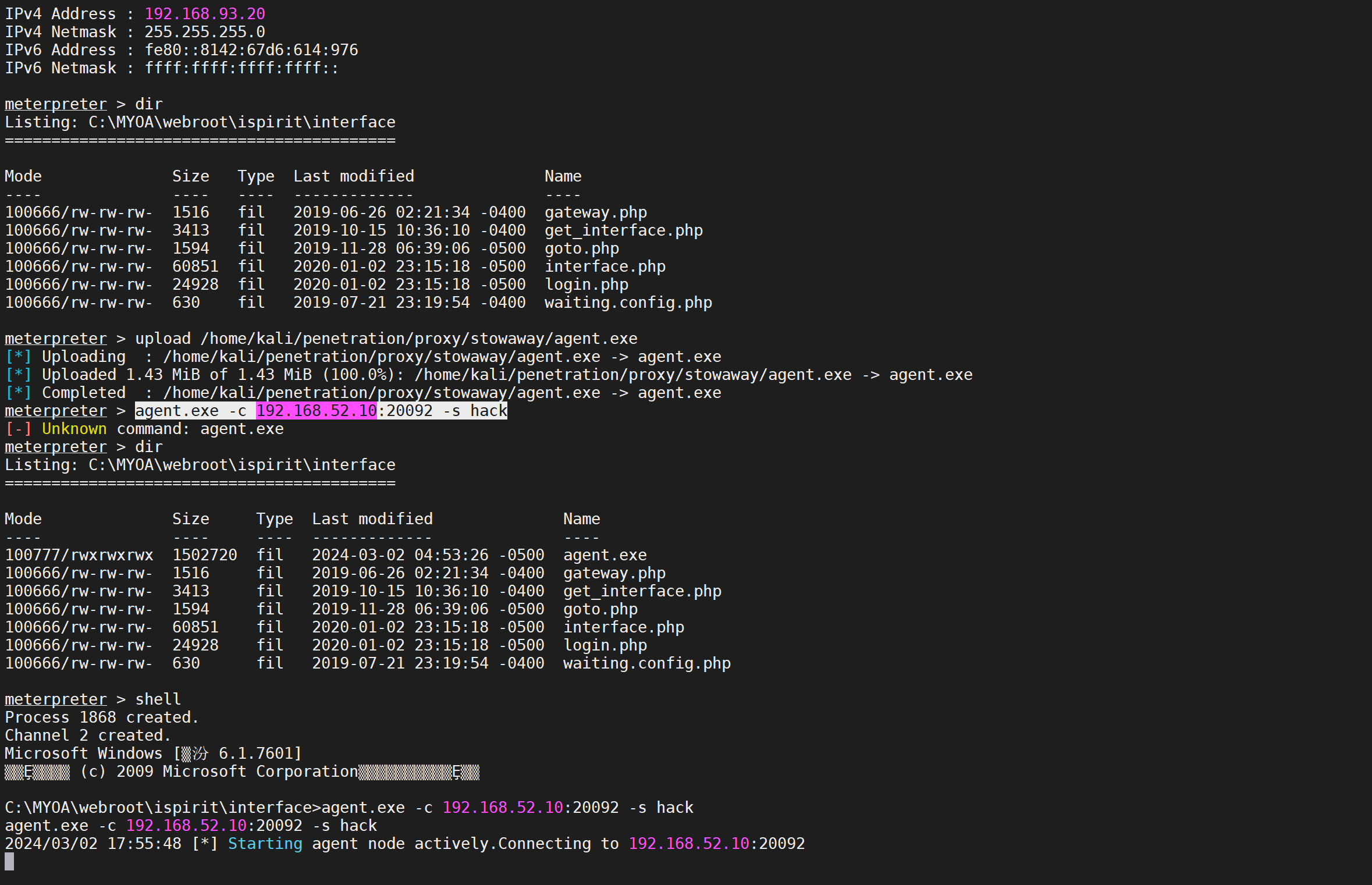
Task: Click the 100777/rwxrwxrwx mode entry
Action: [79, 555]
